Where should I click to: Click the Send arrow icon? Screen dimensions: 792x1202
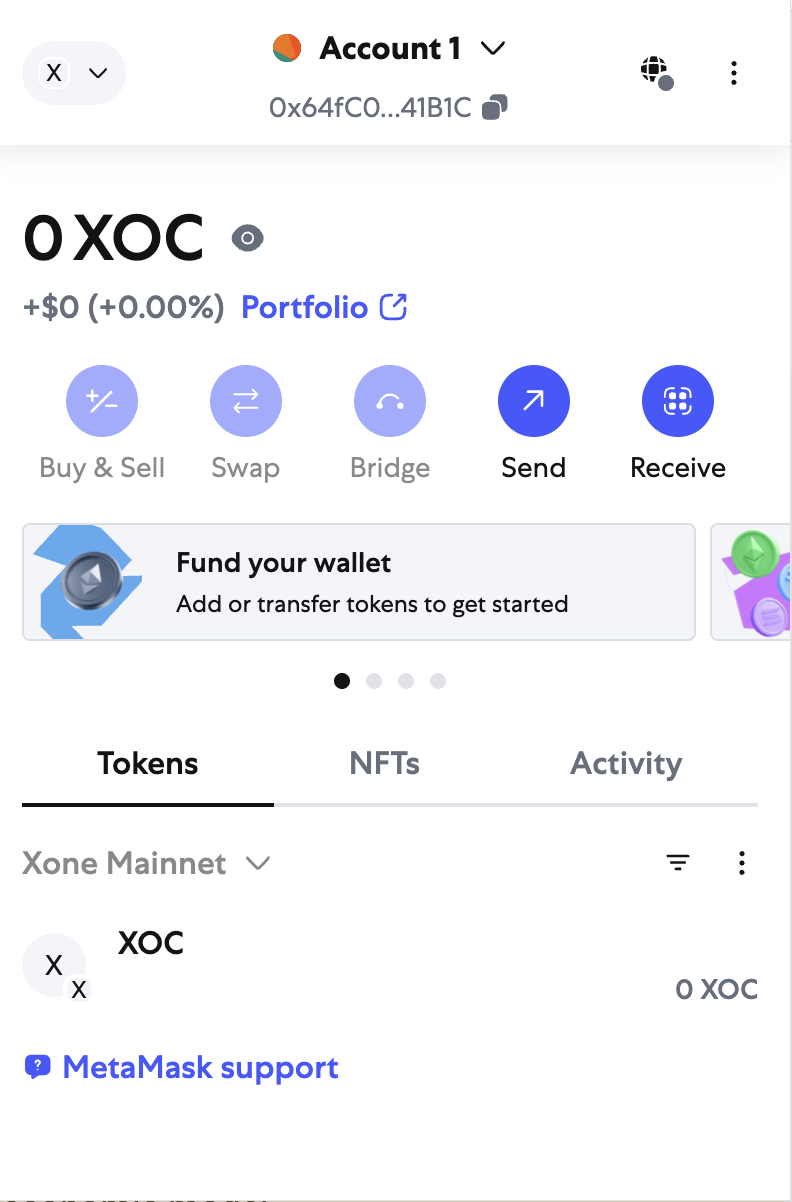[534, 402]
